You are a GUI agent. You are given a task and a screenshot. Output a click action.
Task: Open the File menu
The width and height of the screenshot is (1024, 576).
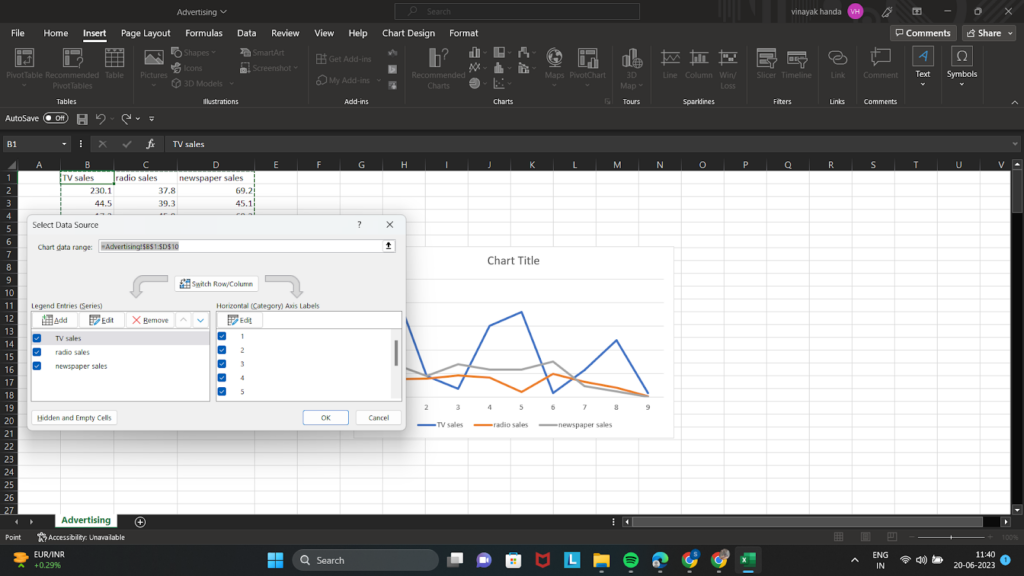point(18,33)
